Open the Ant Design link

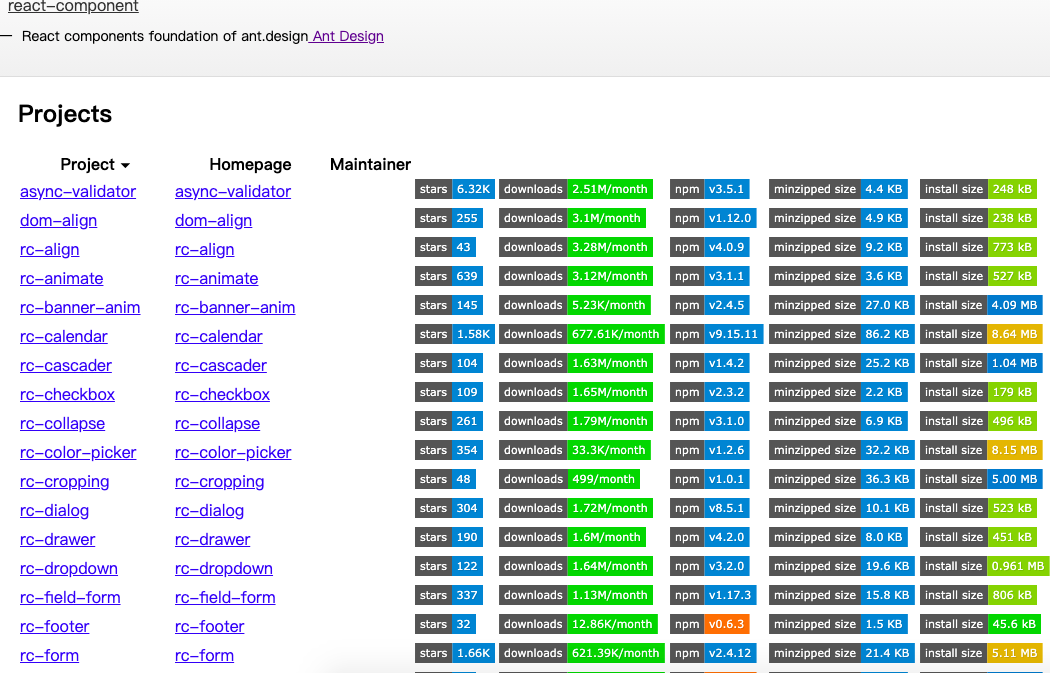347,36
